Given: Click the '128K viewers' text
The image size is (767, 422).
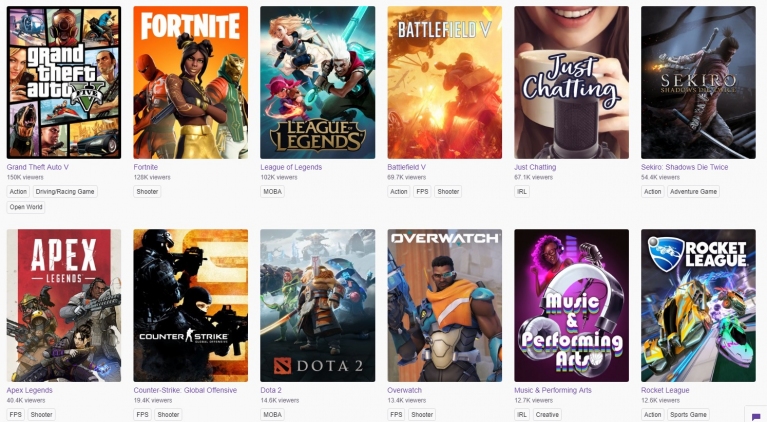Looking at the screenshot, I should (152, 178).
